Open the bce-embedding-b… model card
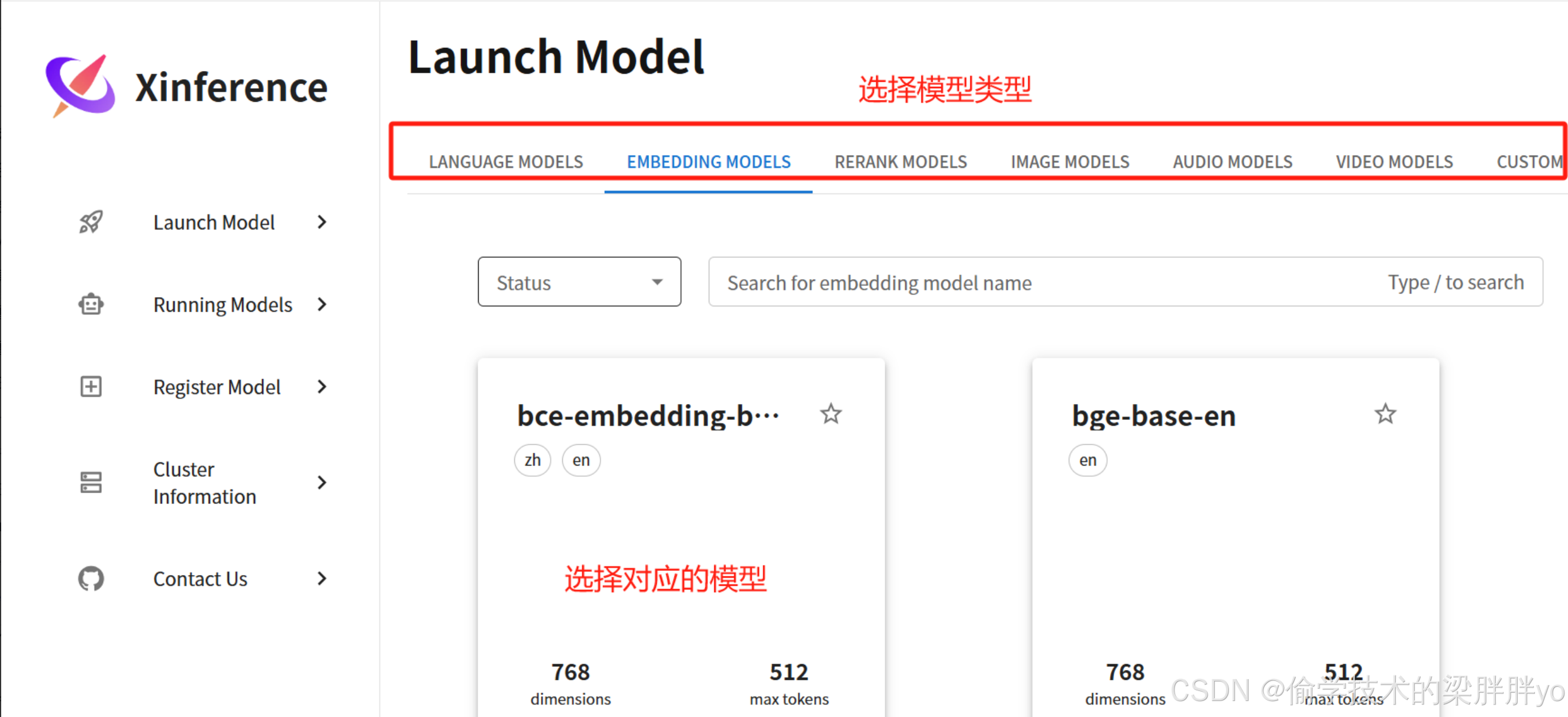Screen dimensions: 1568x717 click(x=681, y=537)
